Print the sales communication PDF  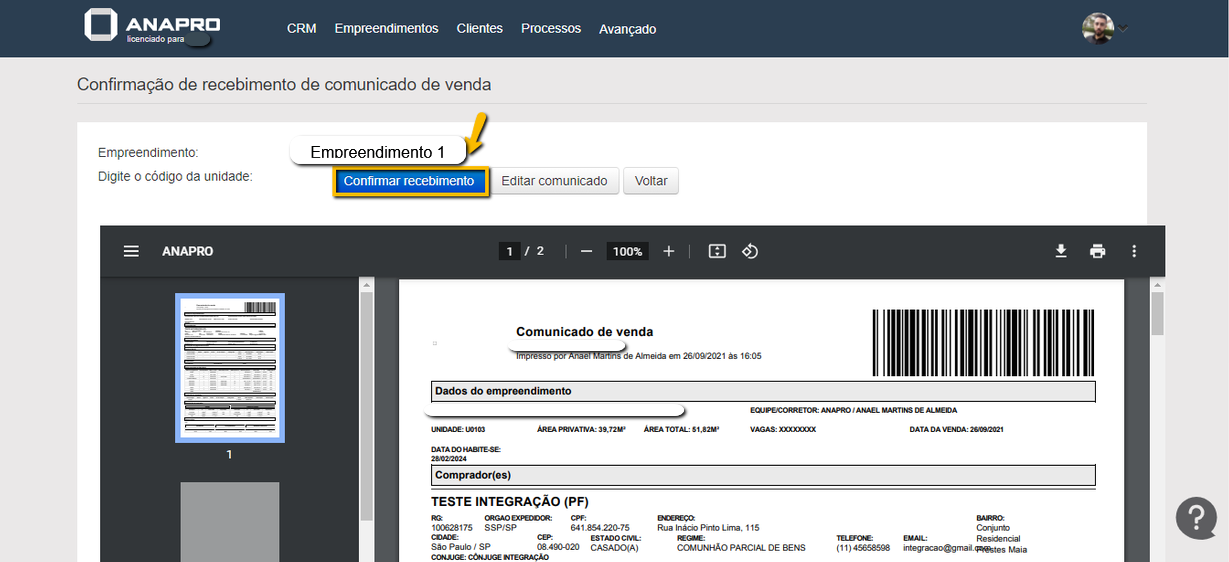(1097, 251)
